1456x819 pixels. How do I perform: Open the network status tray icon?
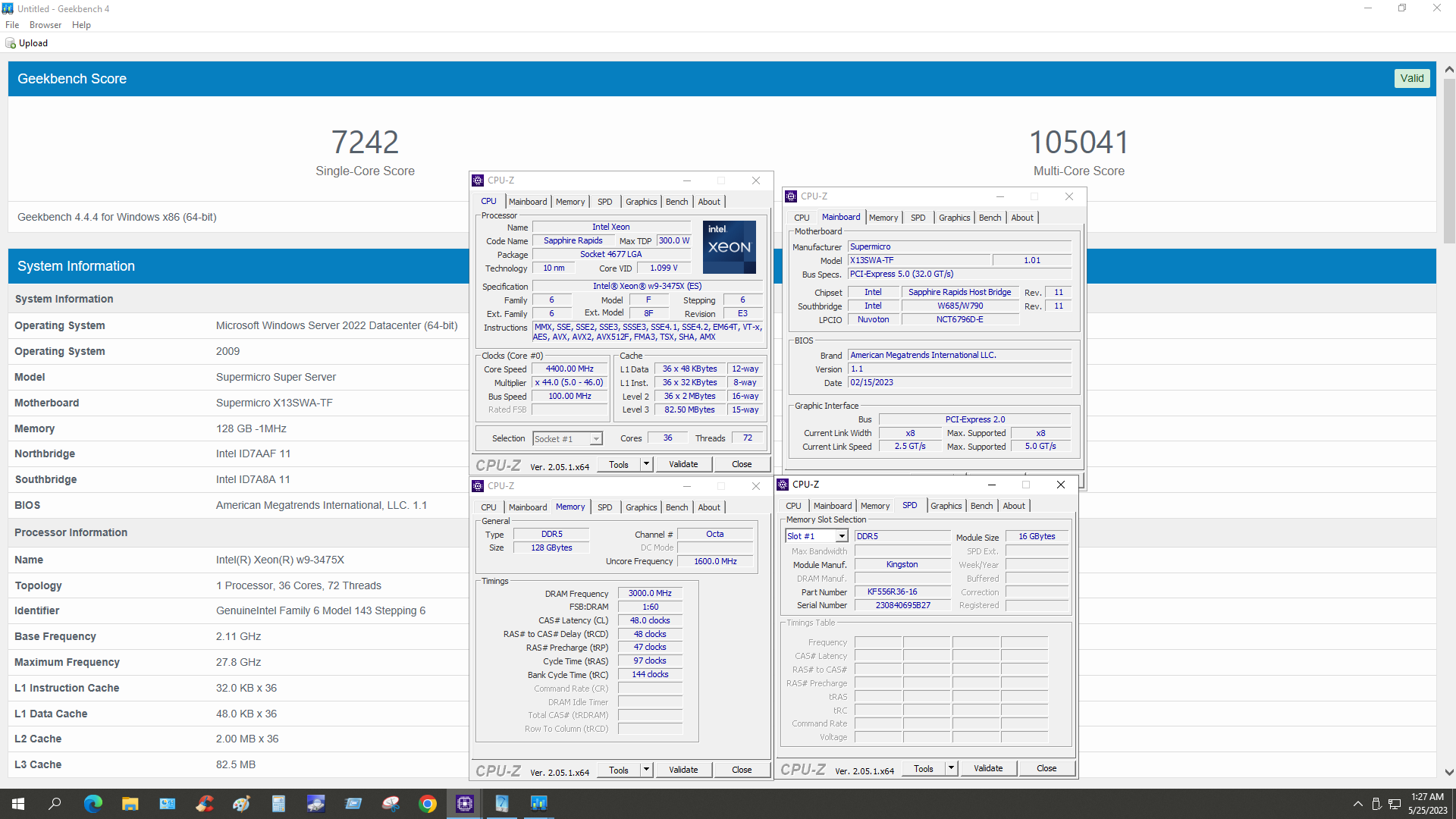point(1395,804)
